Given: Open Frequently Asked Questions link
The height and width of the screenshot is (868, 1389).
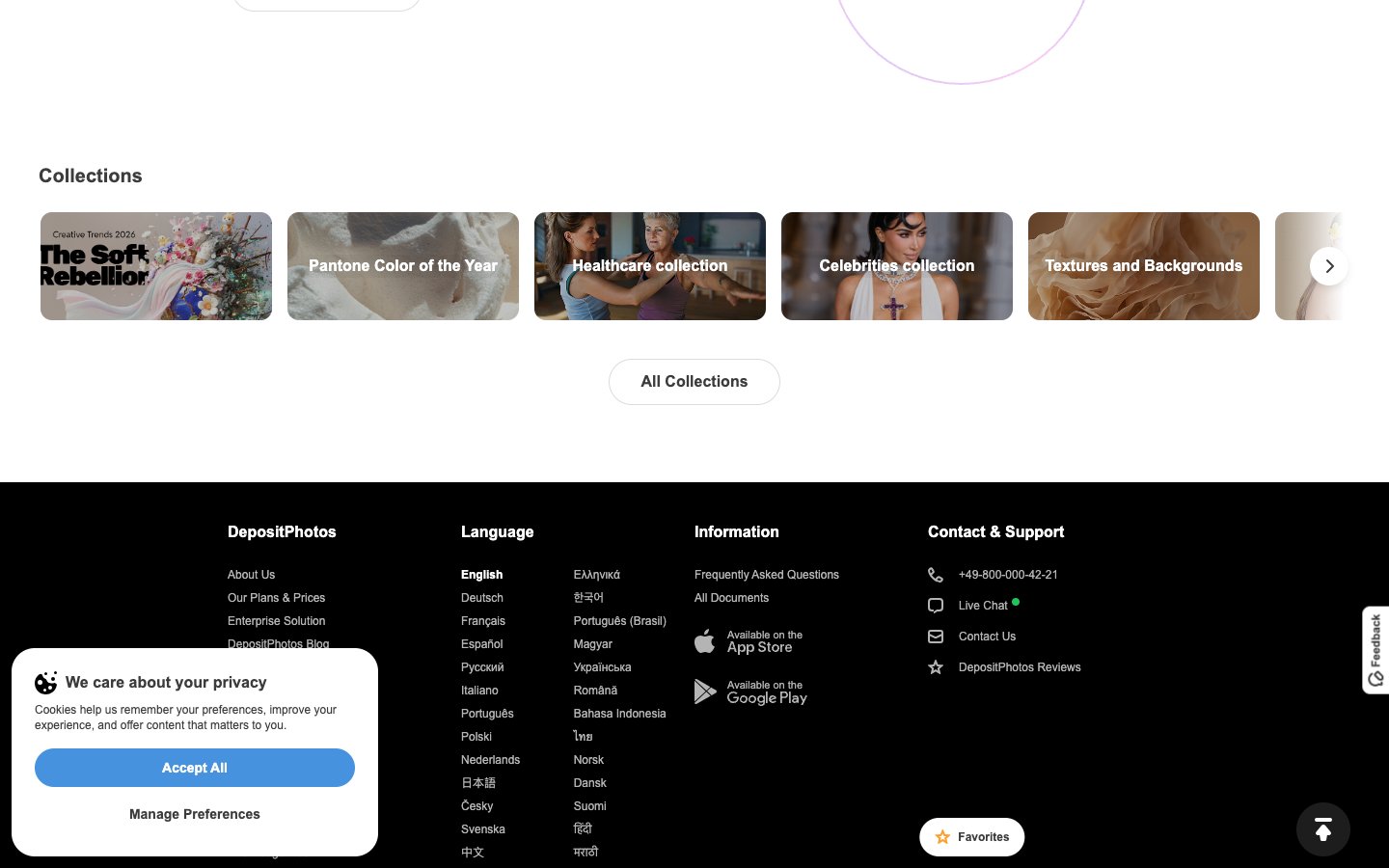Looking at the screenshot, I should pos(767,575).
